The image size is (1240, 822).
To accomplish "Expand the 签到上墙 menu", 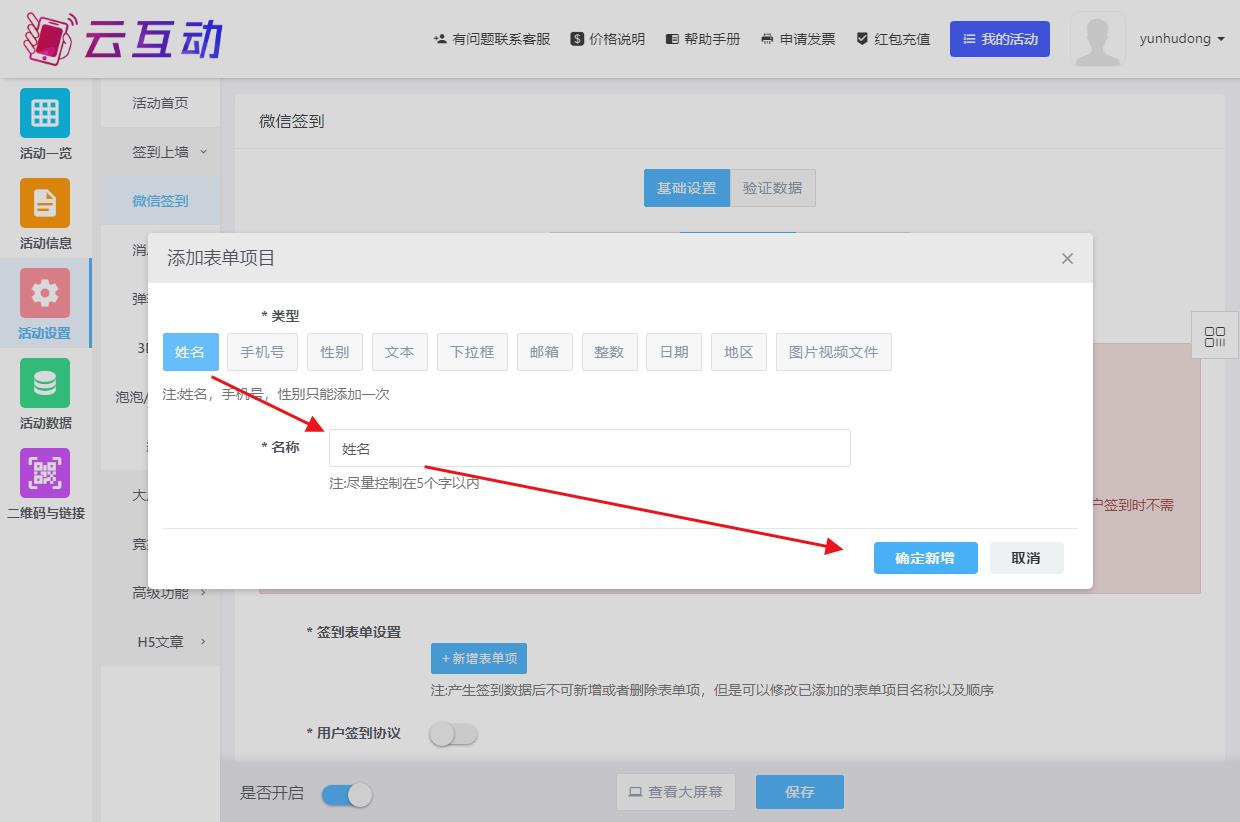I will (160, 152).
